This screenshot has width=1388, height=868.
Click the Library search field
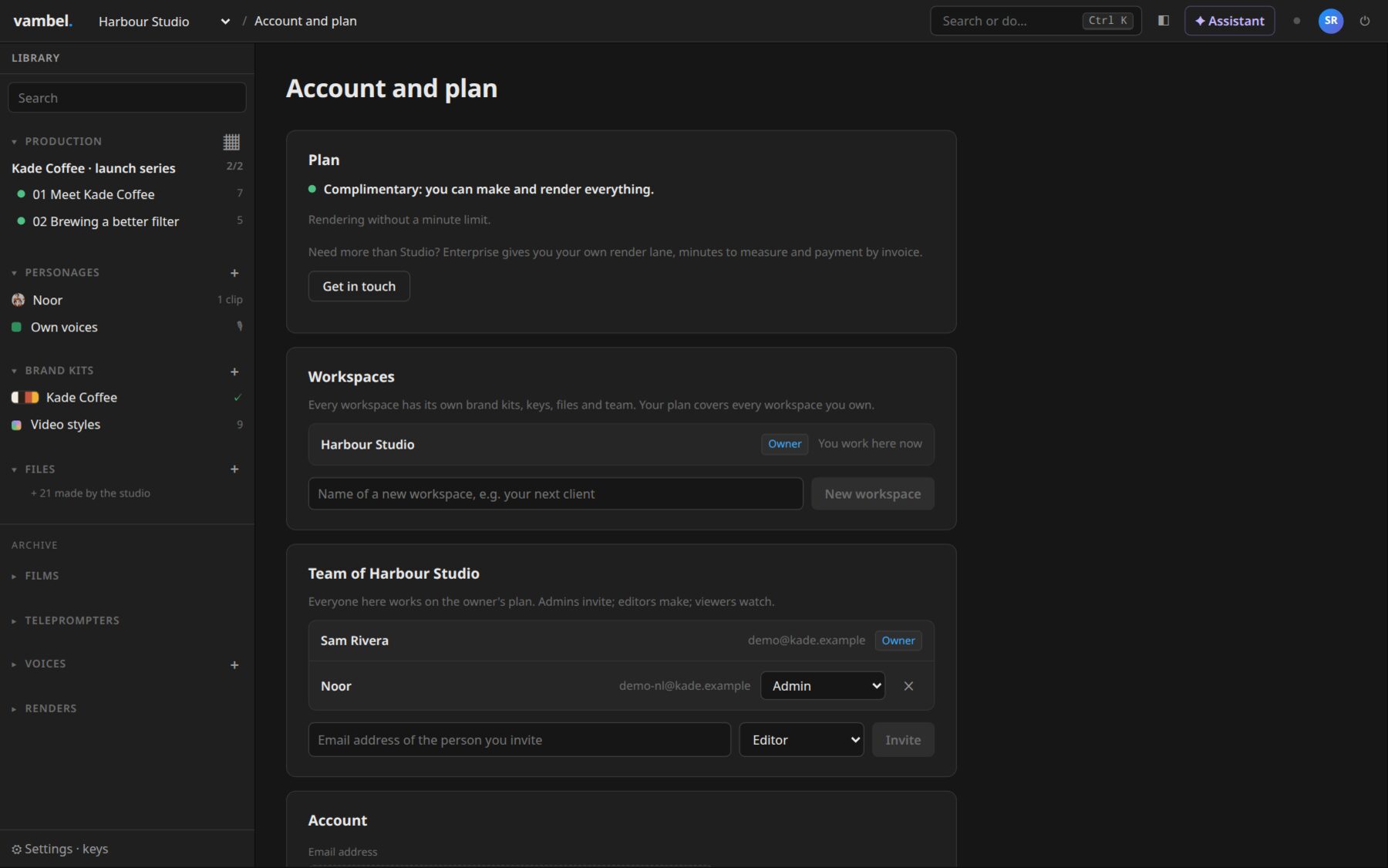tap(127, 98)
